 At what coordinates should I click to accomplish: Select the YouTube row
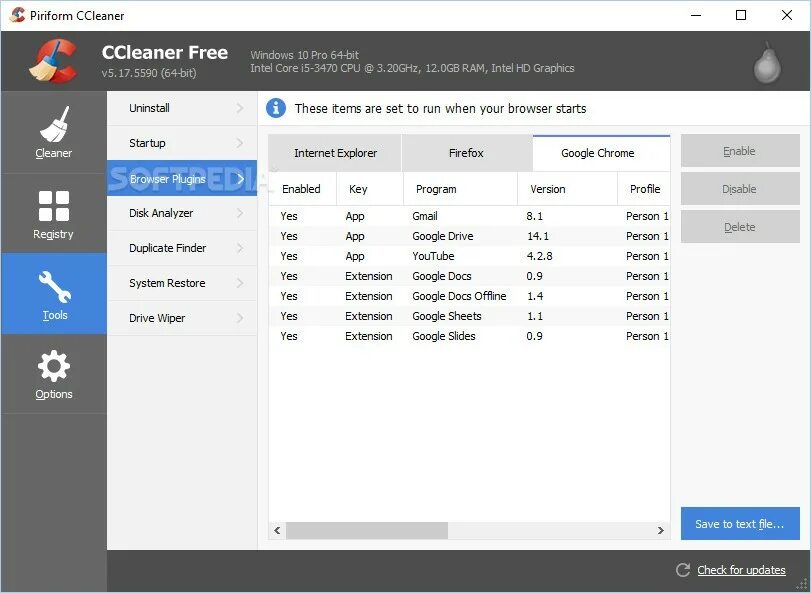point(469,256)
